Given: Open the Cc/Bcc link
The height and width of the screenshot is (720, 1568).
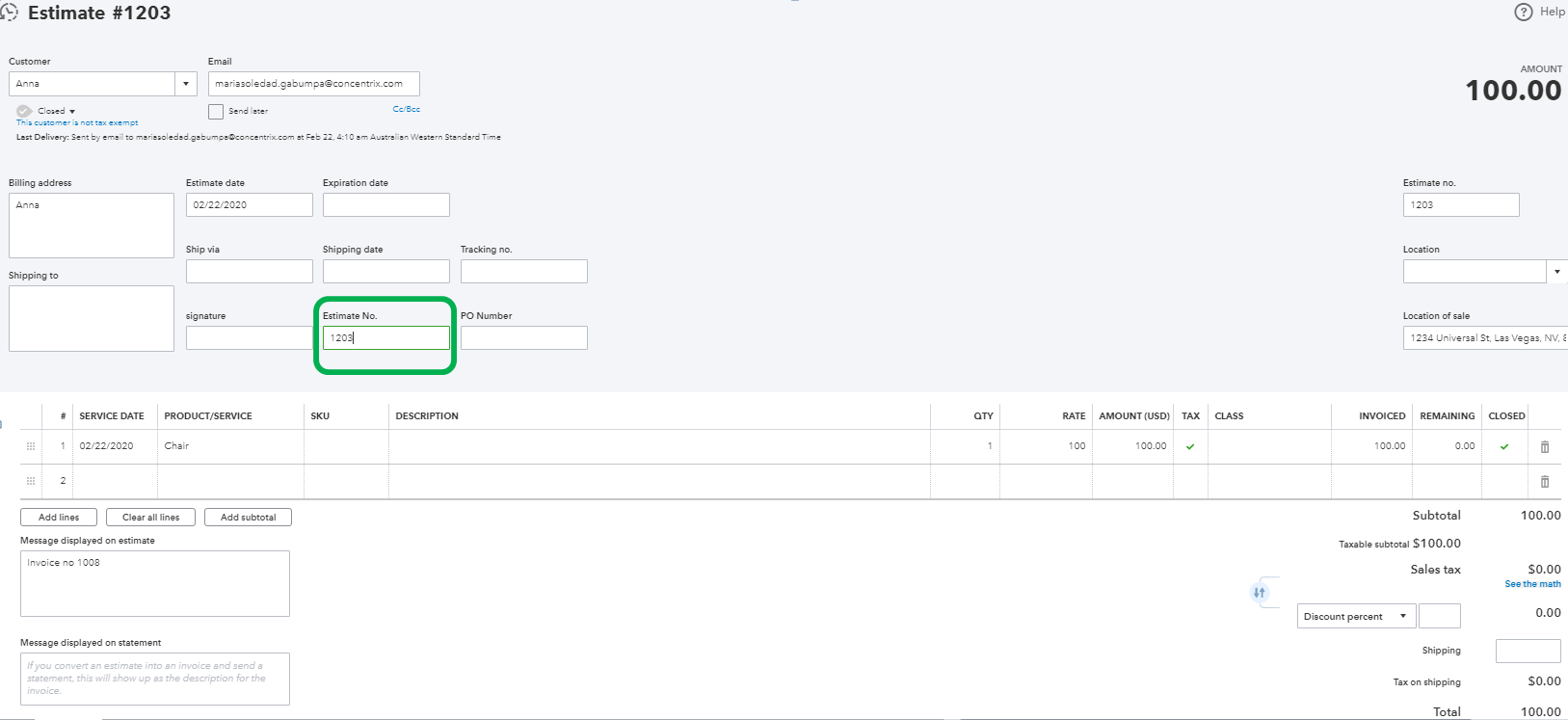Looking at the screenshot, I should pos(406,109).
